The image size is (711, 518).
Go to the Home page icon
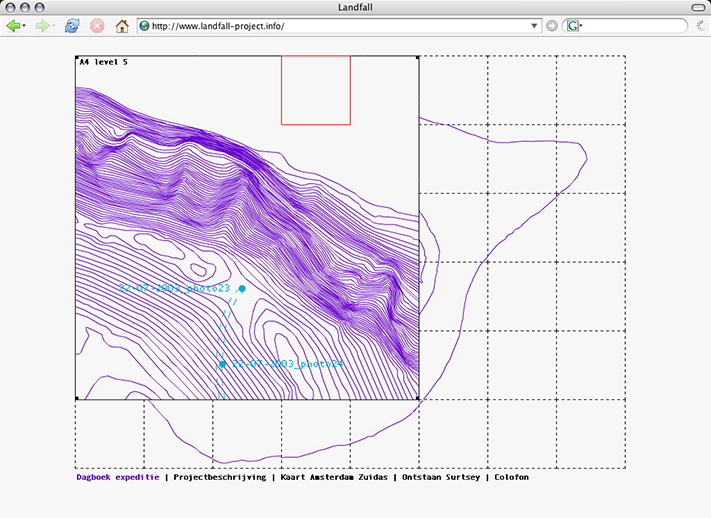coord(122,26)
